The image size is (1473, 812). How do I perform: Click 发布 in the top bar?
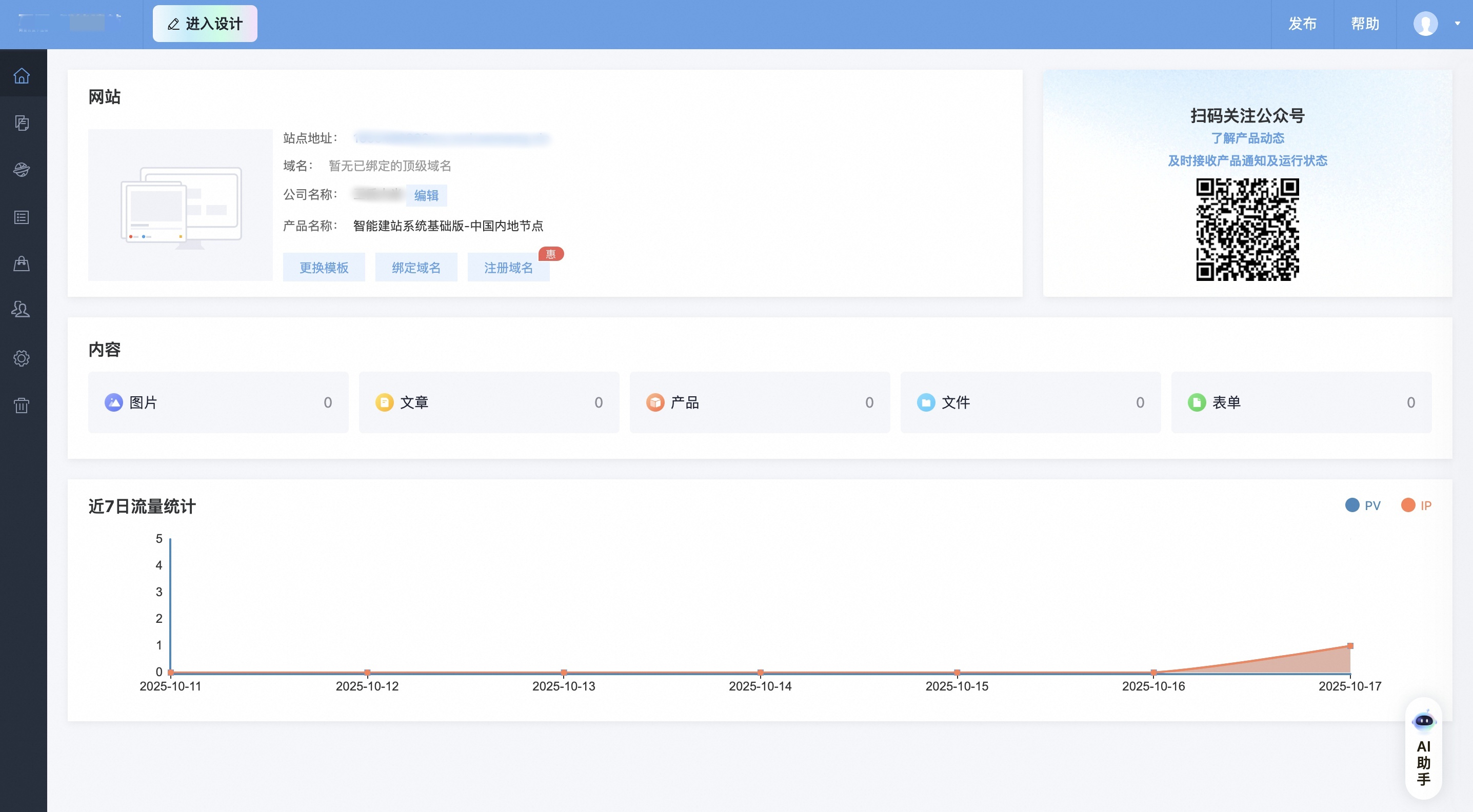[x=1302, y=24]
